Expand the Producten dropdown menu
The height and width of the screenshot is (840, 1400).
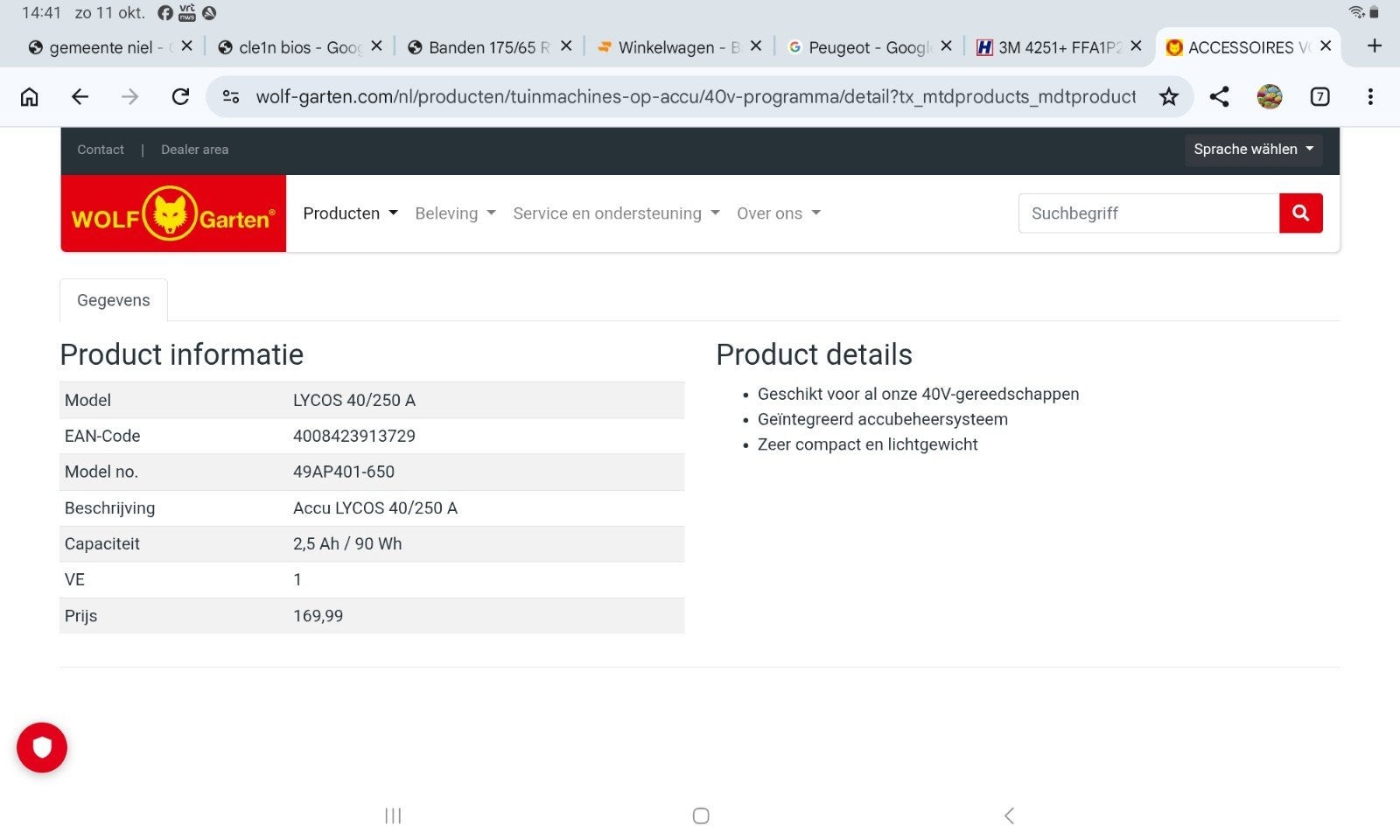click(x=350, y=213)
